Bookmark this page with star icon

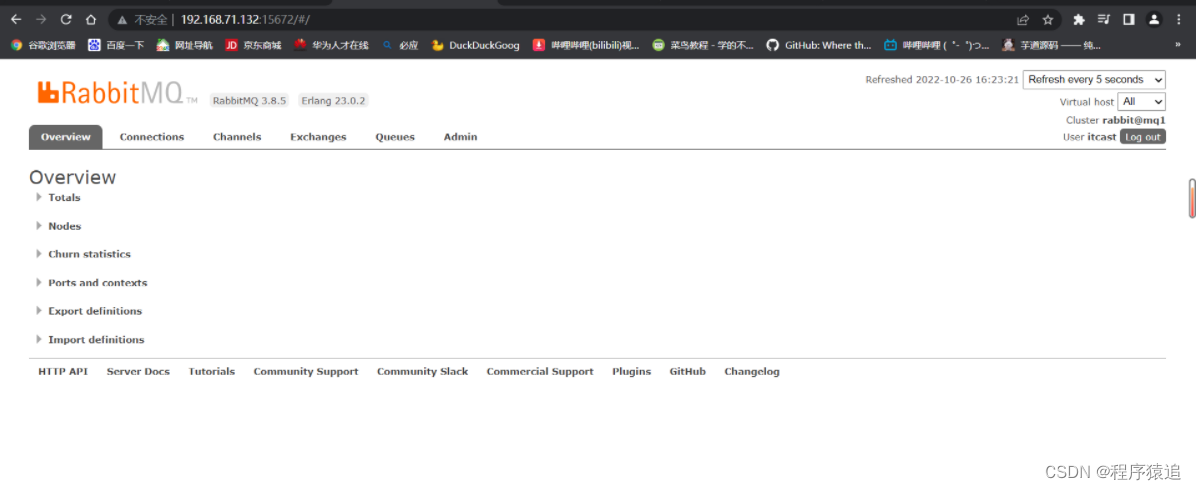[x=1048, y=20]
